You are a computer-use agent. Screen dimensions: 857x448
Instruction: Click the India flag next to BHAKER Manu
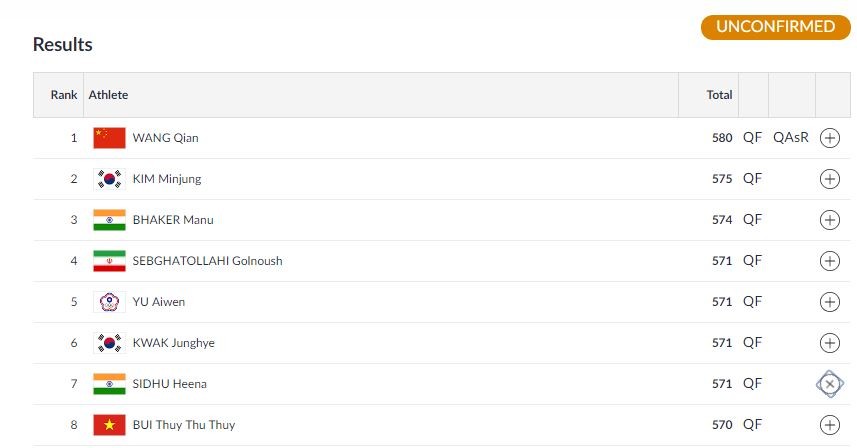[109, 220]
